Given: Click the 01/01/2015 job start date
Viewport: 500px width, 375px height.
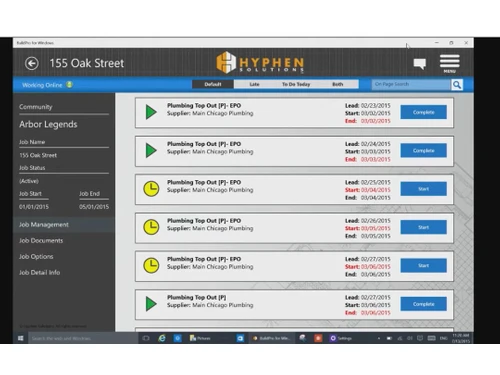Looking at the screenshot, I should 34,207.
